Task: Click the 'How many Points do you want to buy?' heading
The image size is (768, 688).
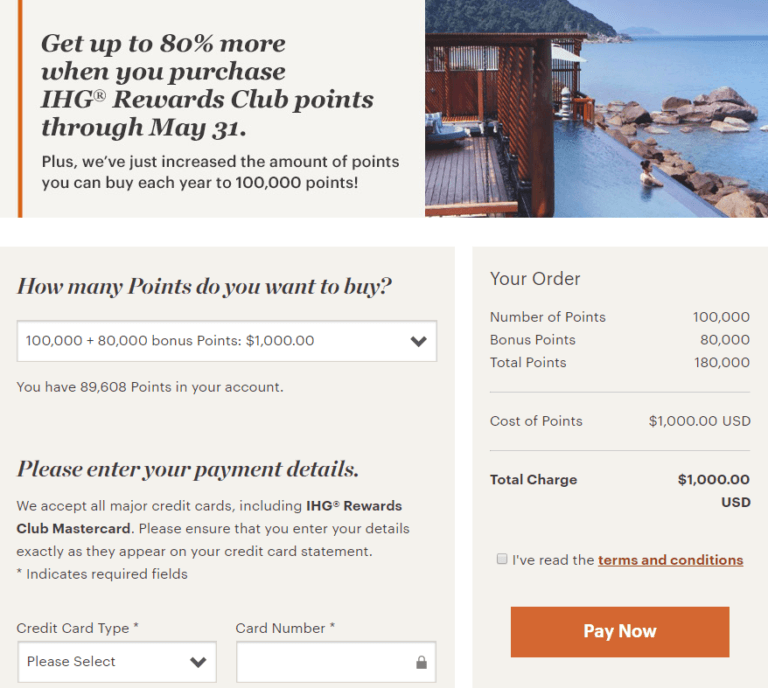Action: [204, 287]
